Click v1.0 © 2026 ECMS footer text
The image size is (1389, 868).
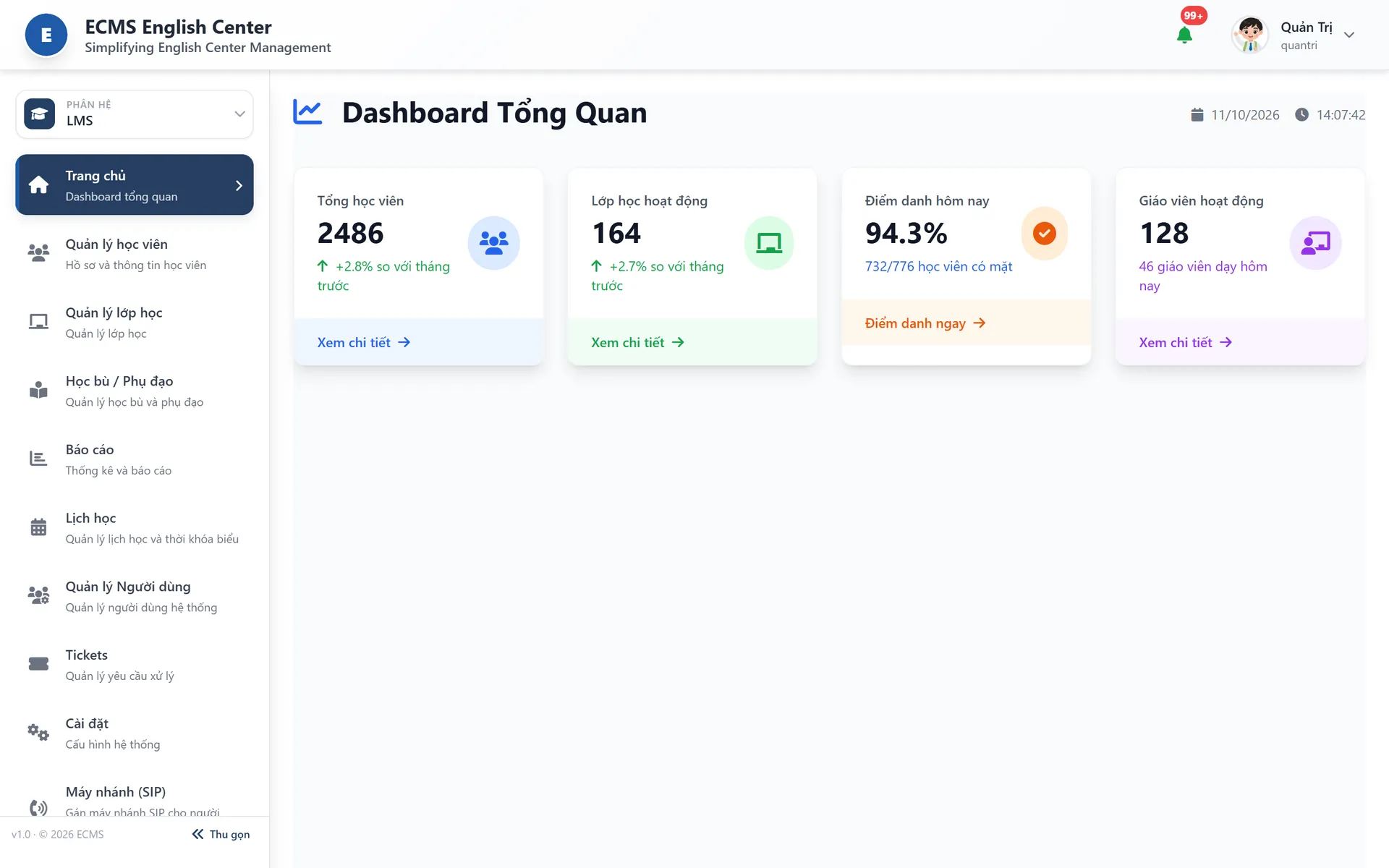point(58,834)
